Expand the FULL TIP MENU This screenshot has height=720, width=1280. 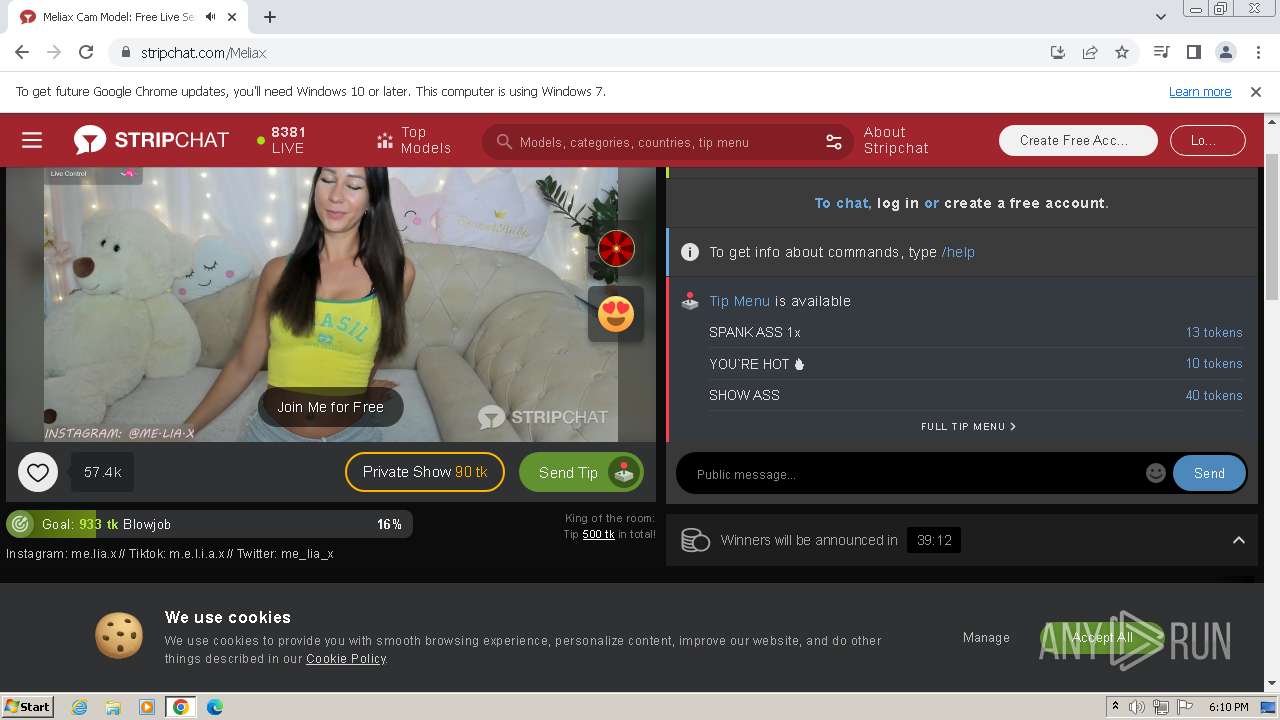968,426
